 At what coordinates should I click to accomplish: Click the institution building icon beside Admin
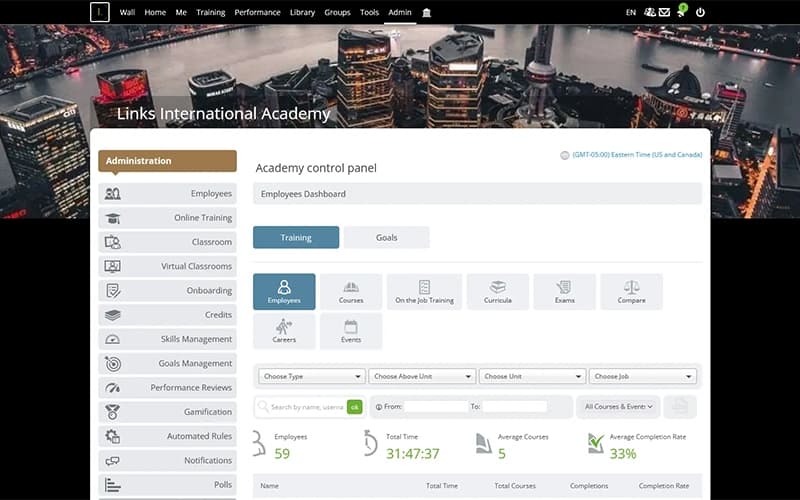pyautogui.click(x=427, y=12)
